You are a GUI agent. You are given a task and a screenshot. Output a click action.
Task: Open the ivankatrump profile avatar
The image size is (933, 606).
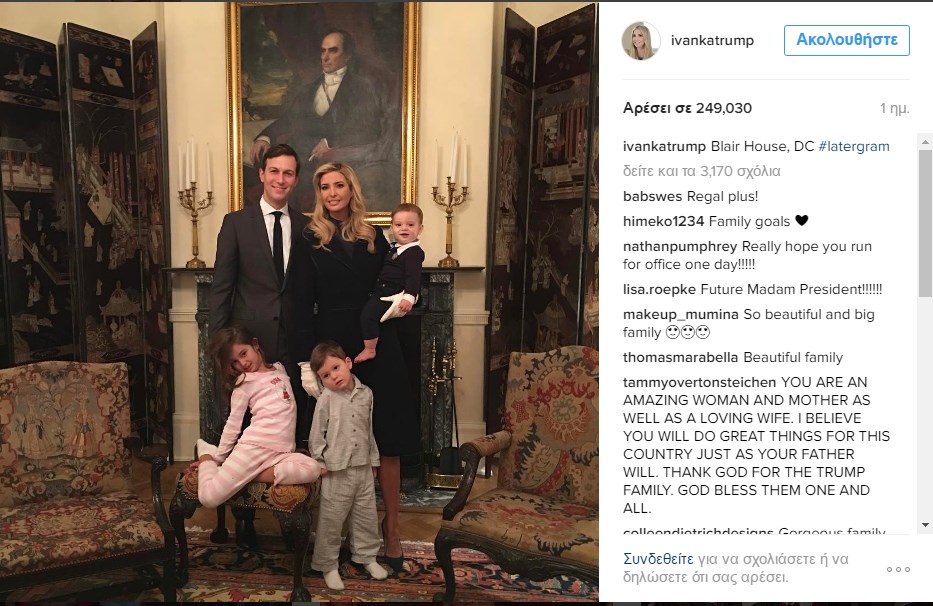click(x=641, y=41)
